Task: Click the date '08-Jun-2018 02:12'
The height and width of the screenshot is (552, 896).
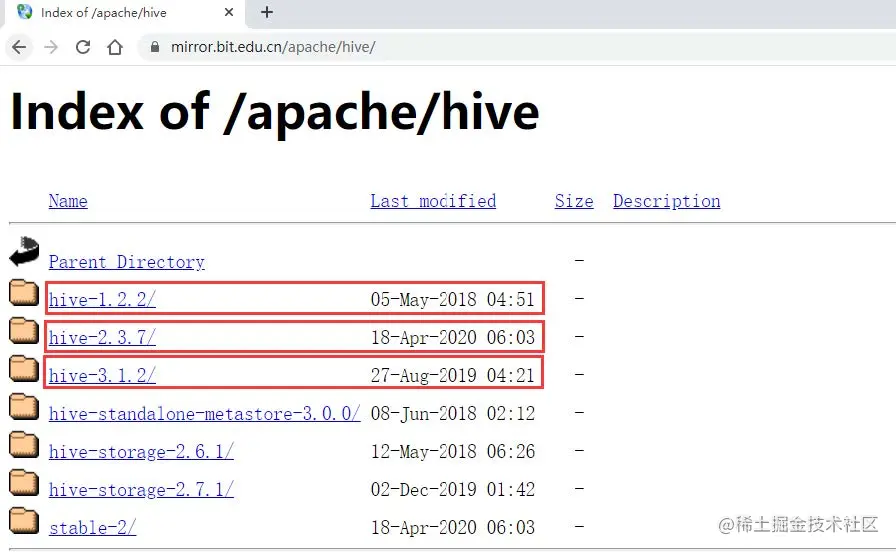Action: point(453,414)
